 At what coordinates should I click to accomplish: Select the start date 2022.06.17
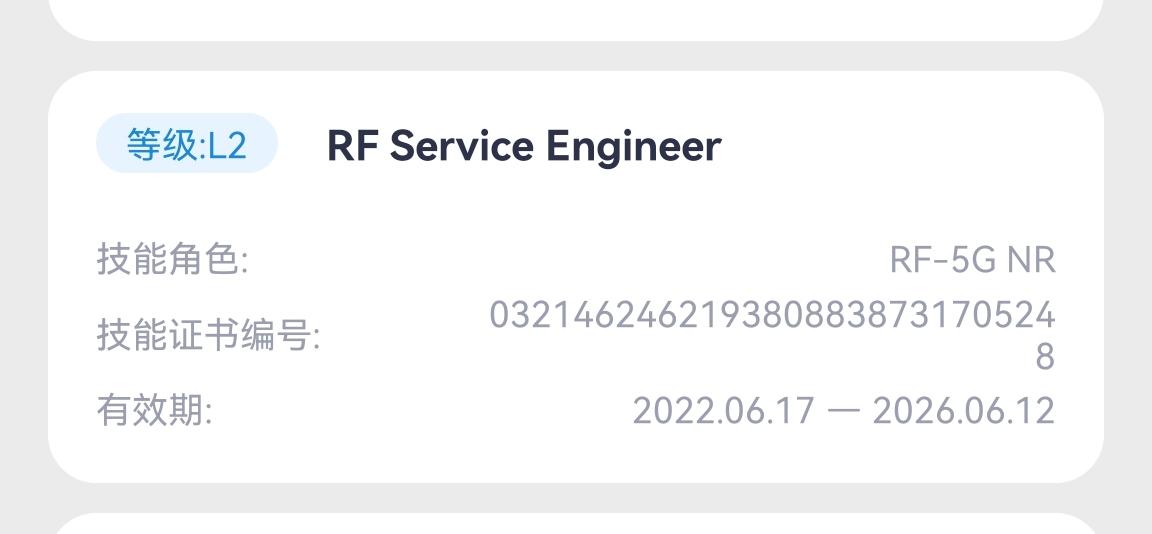pos(724,410)
